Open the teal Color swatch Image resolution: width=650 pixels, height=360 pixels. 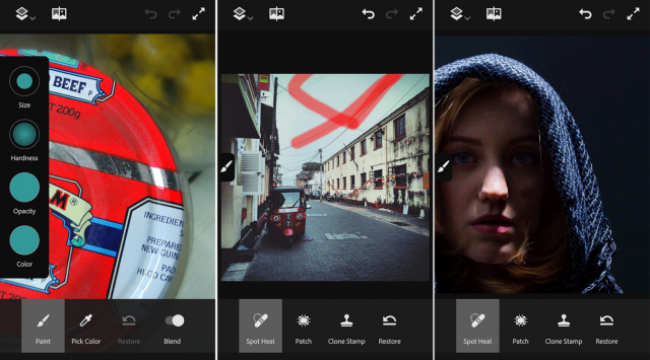coord(24,240)
